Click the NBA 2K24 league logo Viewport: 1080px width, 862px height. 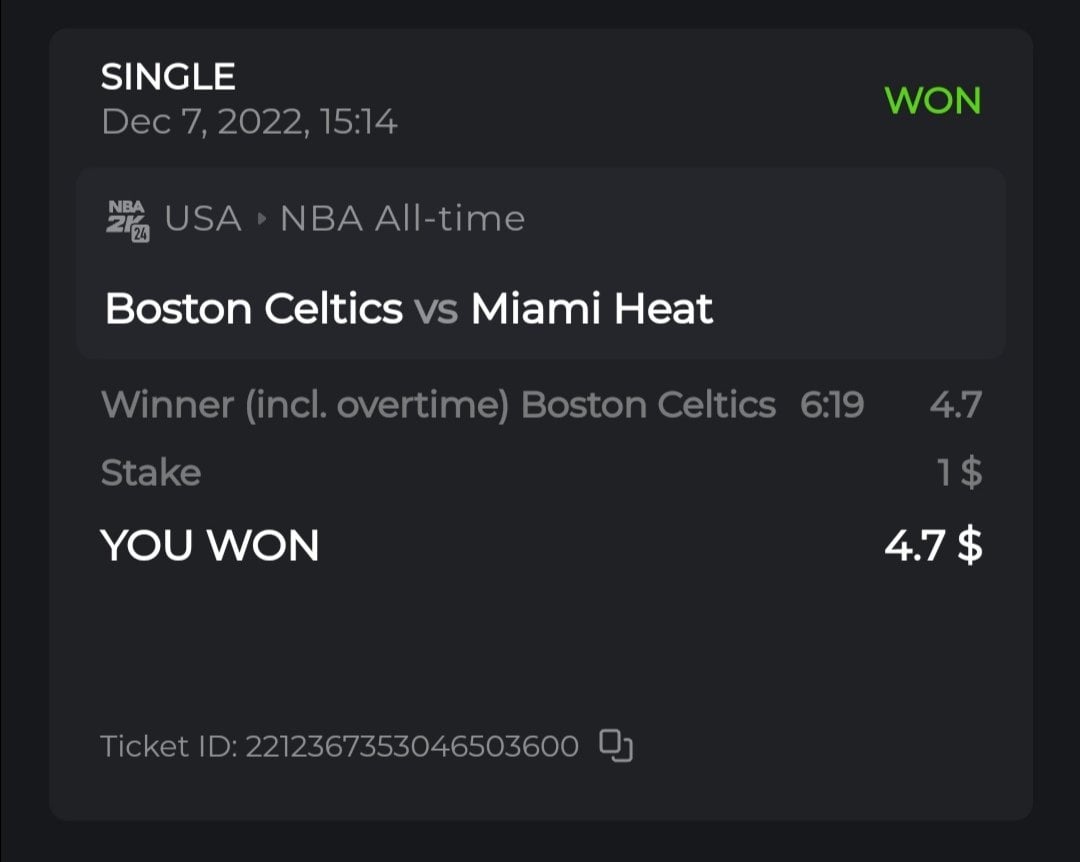tap(127, 220)
